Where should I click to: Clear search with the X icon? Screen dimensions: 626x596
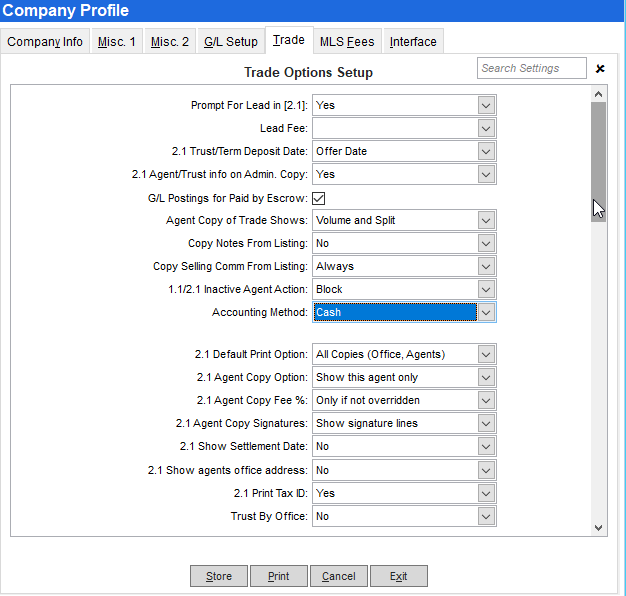point(600,69)
